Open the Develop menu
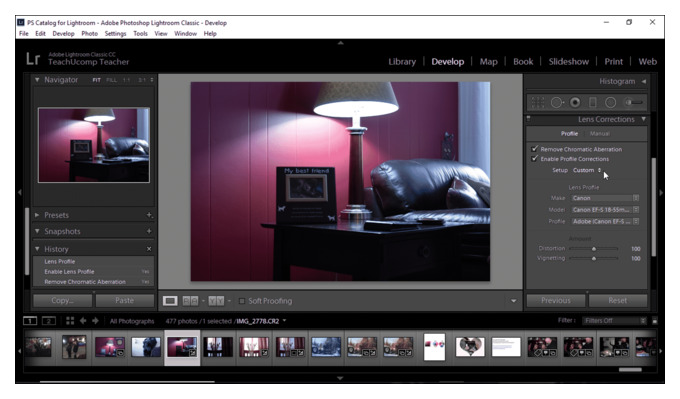Viewport: 680px width, 399px height. (63, 33)
